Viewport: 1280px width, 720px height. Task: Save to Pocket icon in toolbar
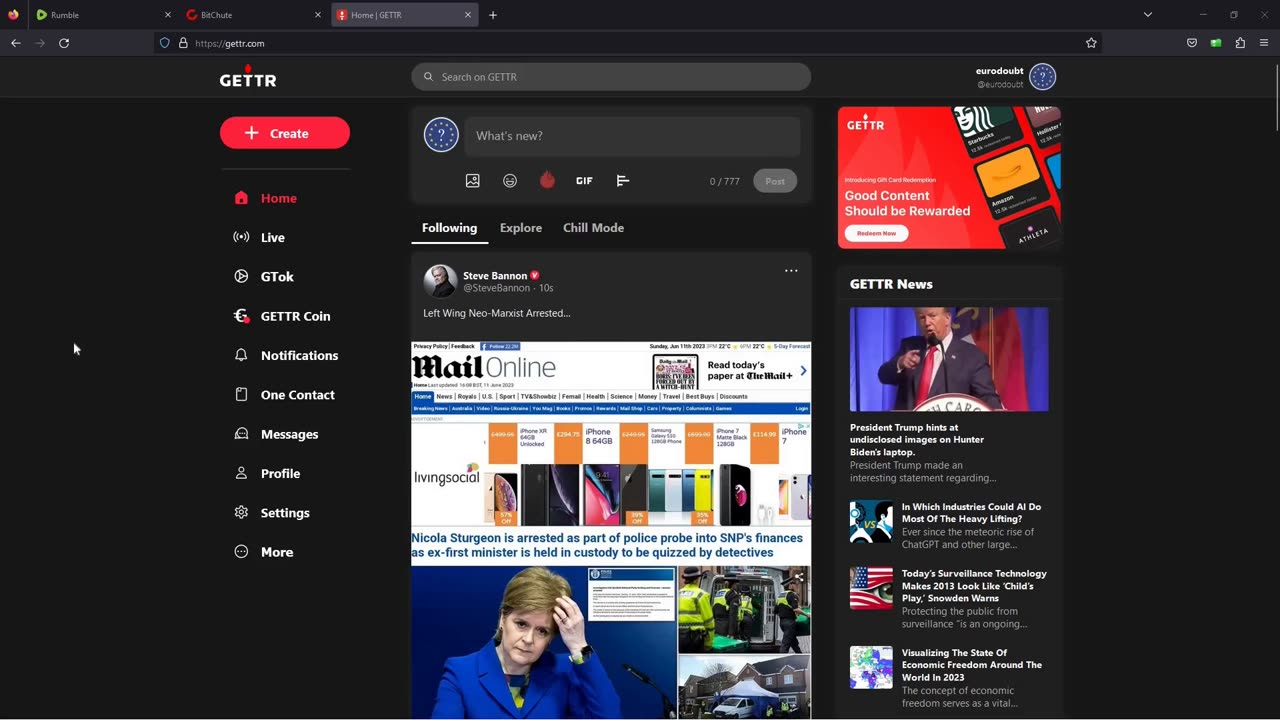point(1192,43)
